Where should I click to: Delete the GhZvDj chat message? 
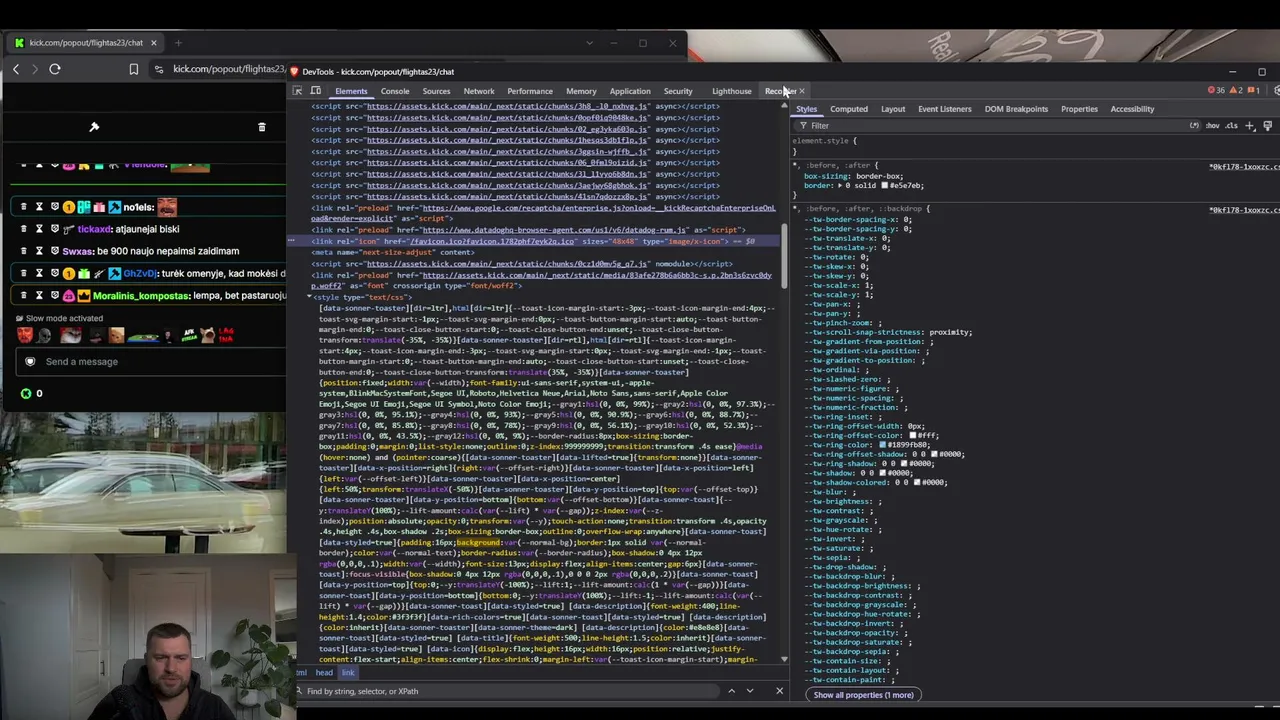coord(23,273)
